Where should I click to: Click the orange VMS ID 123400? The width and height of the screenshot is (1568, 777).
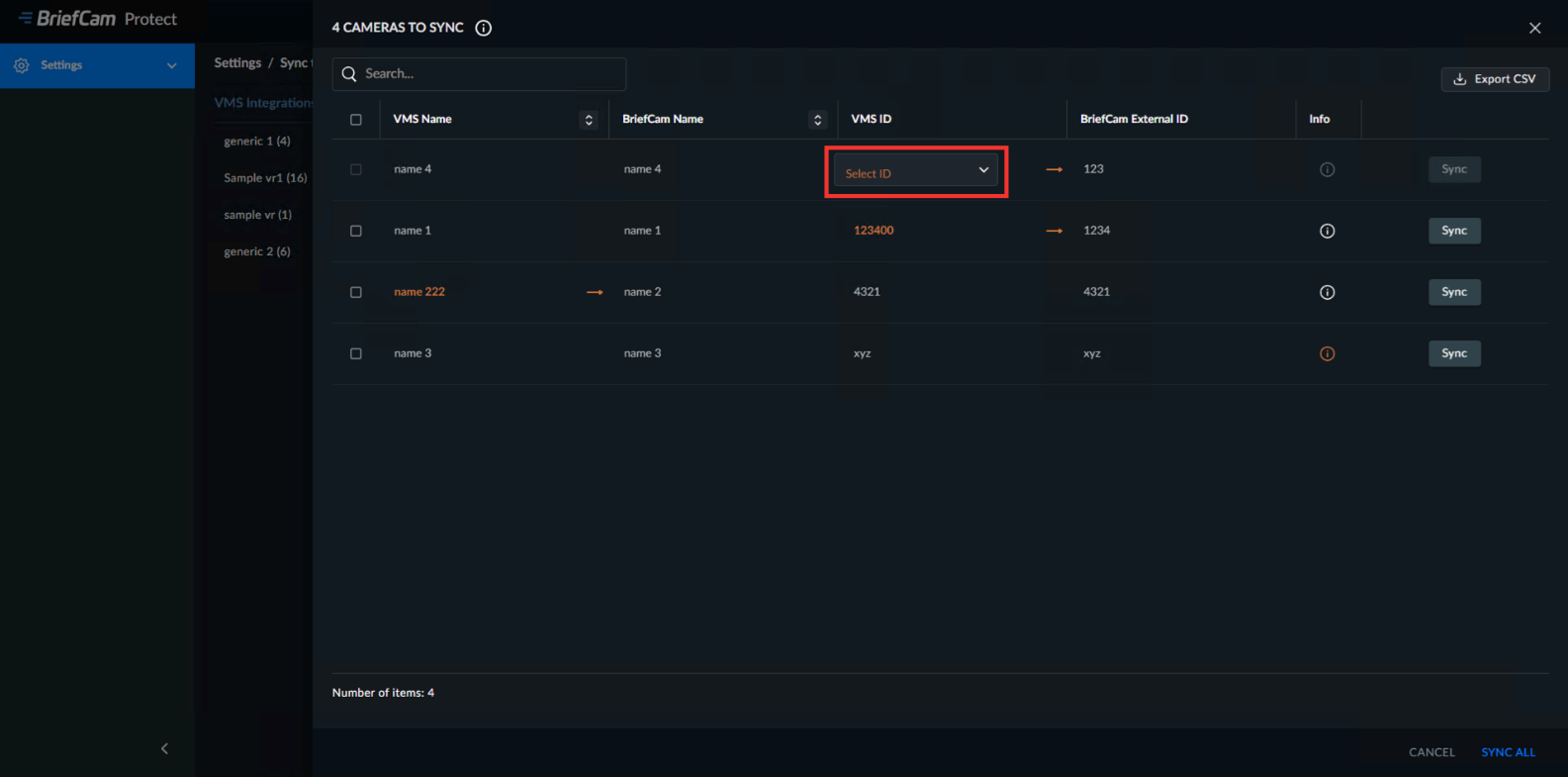tap(874, 231)
